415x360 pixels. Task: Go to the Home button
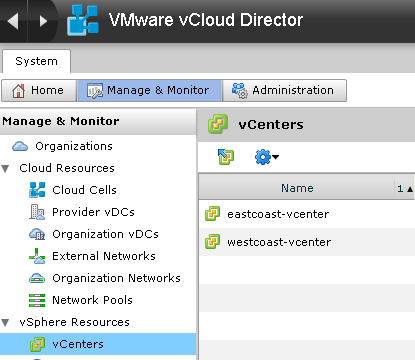coord(39,90)
